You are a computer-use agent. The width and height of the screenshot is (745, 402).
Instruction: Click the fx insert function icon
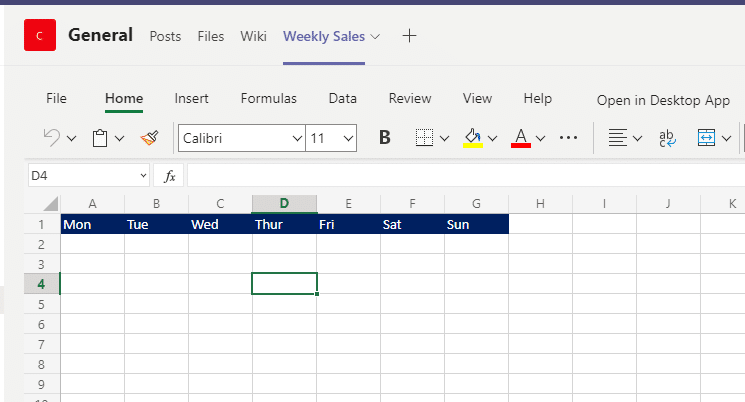click(x=170, y=176)
